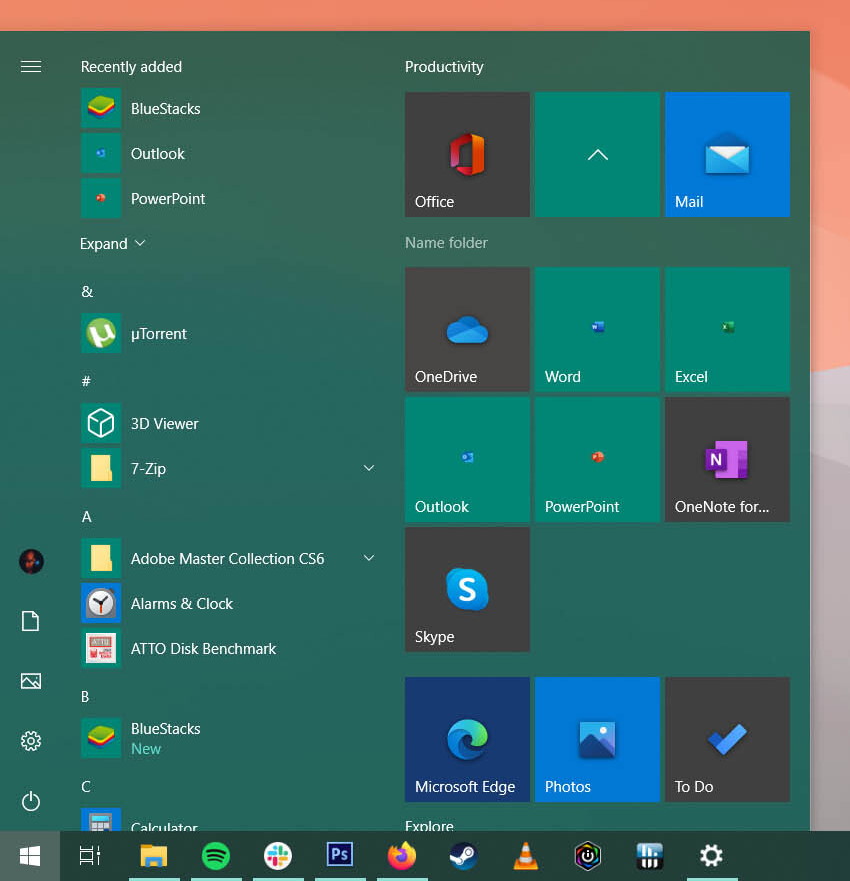
Task: Rename the folder using the Name folder field
Action: coord(446,242)
